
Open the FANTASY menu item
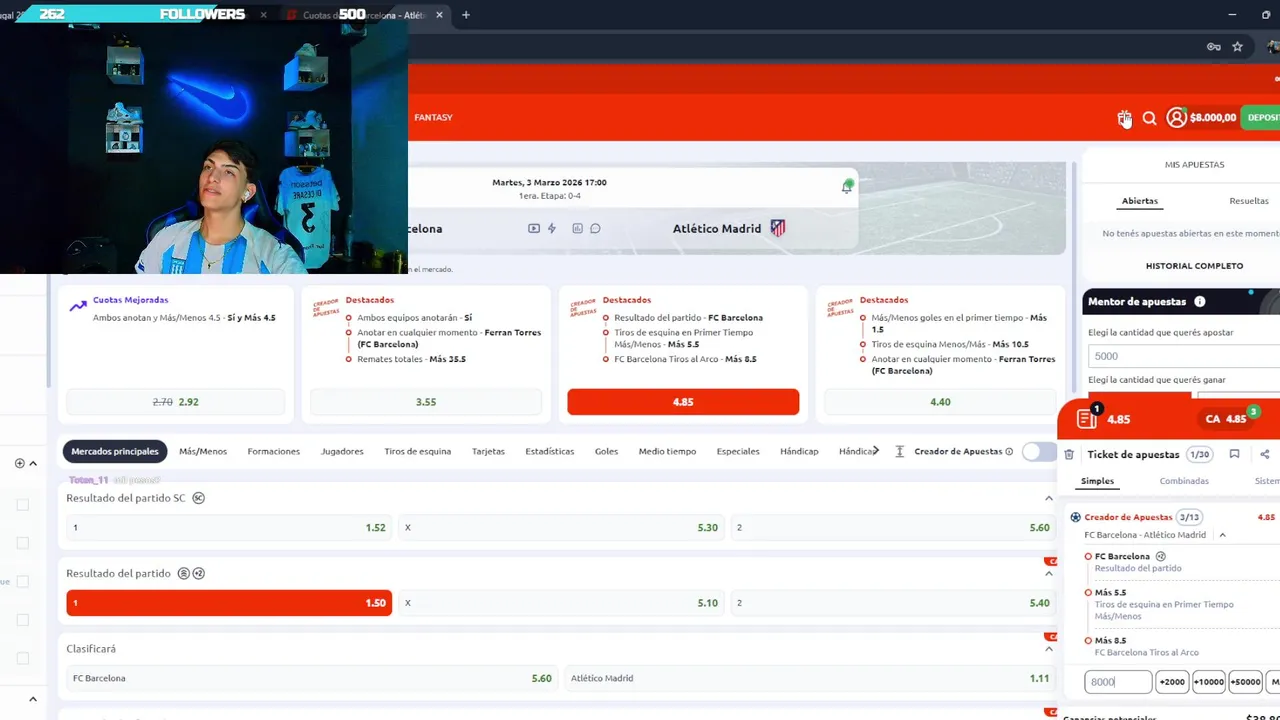[x=434, y=118]
